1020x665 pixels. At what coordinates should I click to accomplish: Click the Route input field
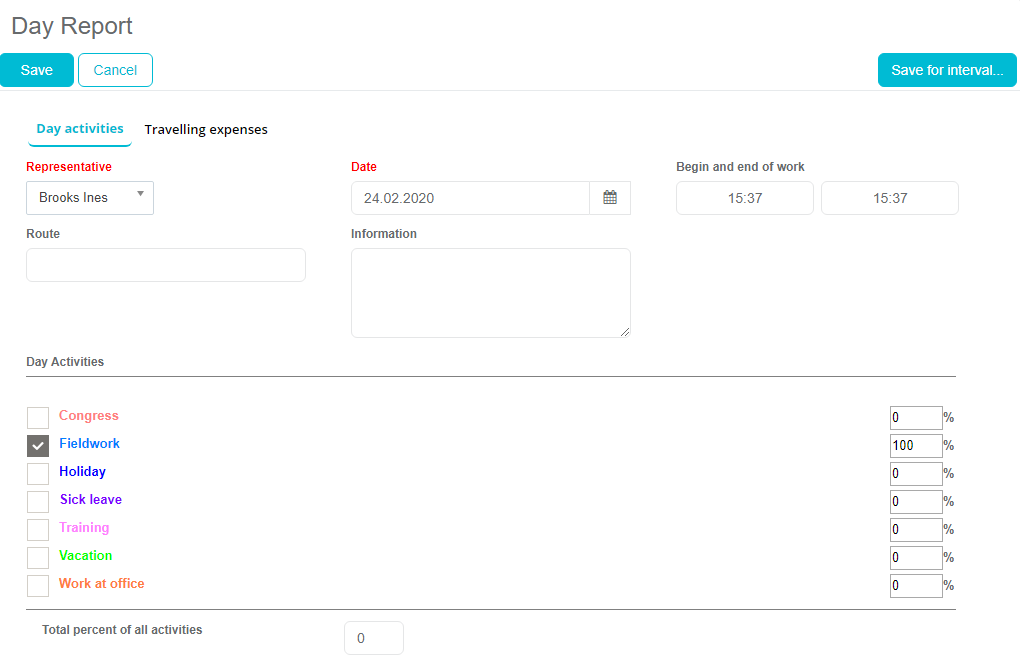point(166,265)
